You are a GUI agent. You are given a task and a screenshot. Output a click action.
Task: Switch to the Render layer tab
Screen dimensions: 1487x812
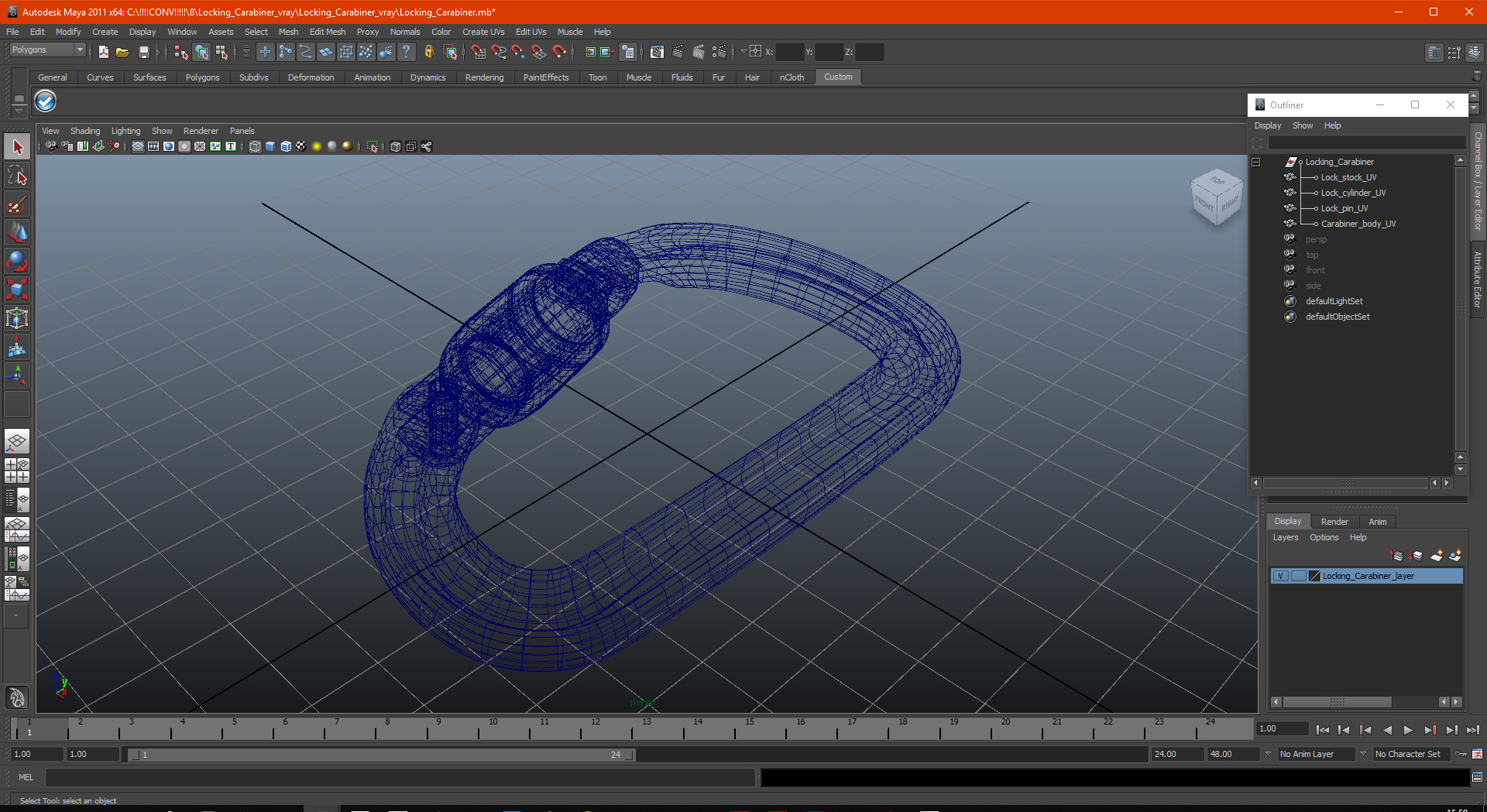point(1334,522)
